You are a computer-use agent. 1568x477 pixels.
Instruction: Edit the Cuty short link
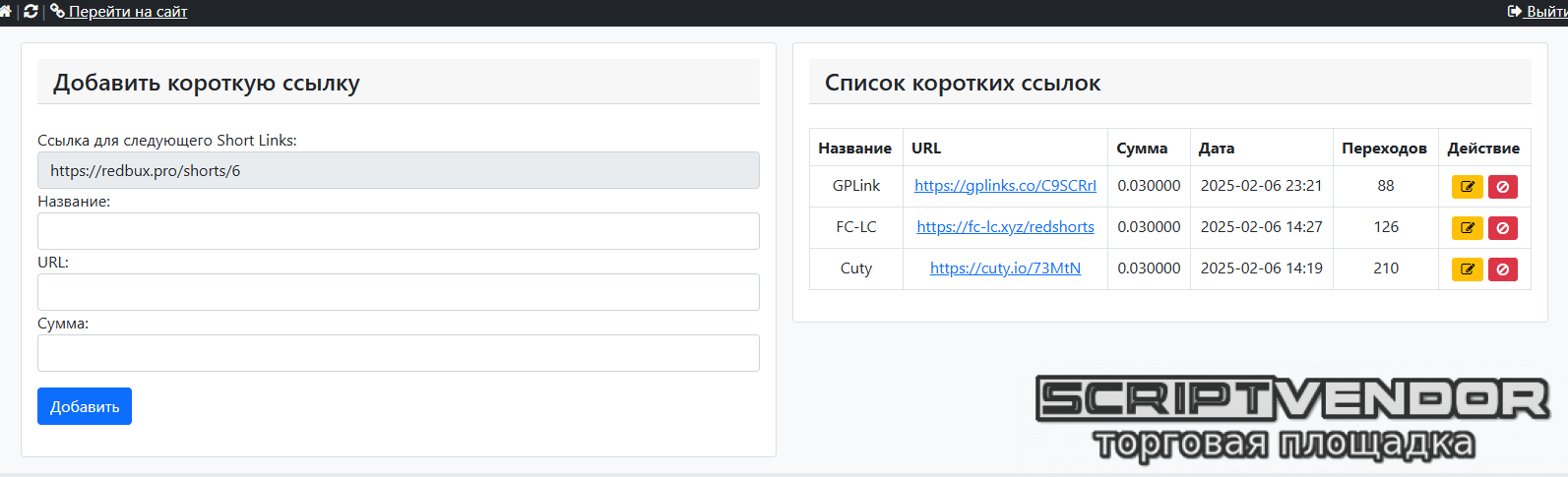point(1467,269)
